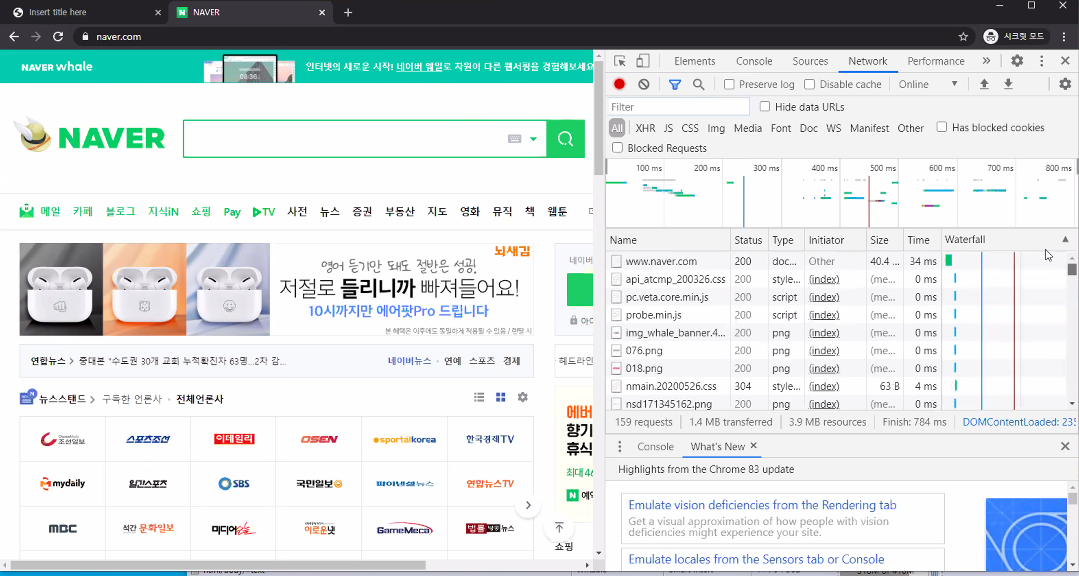Screen dimensions: 1079x576
Task: Open the 쇼핑 link in the Naver menu
Action: pyautogui.click(x=201, y=211)
